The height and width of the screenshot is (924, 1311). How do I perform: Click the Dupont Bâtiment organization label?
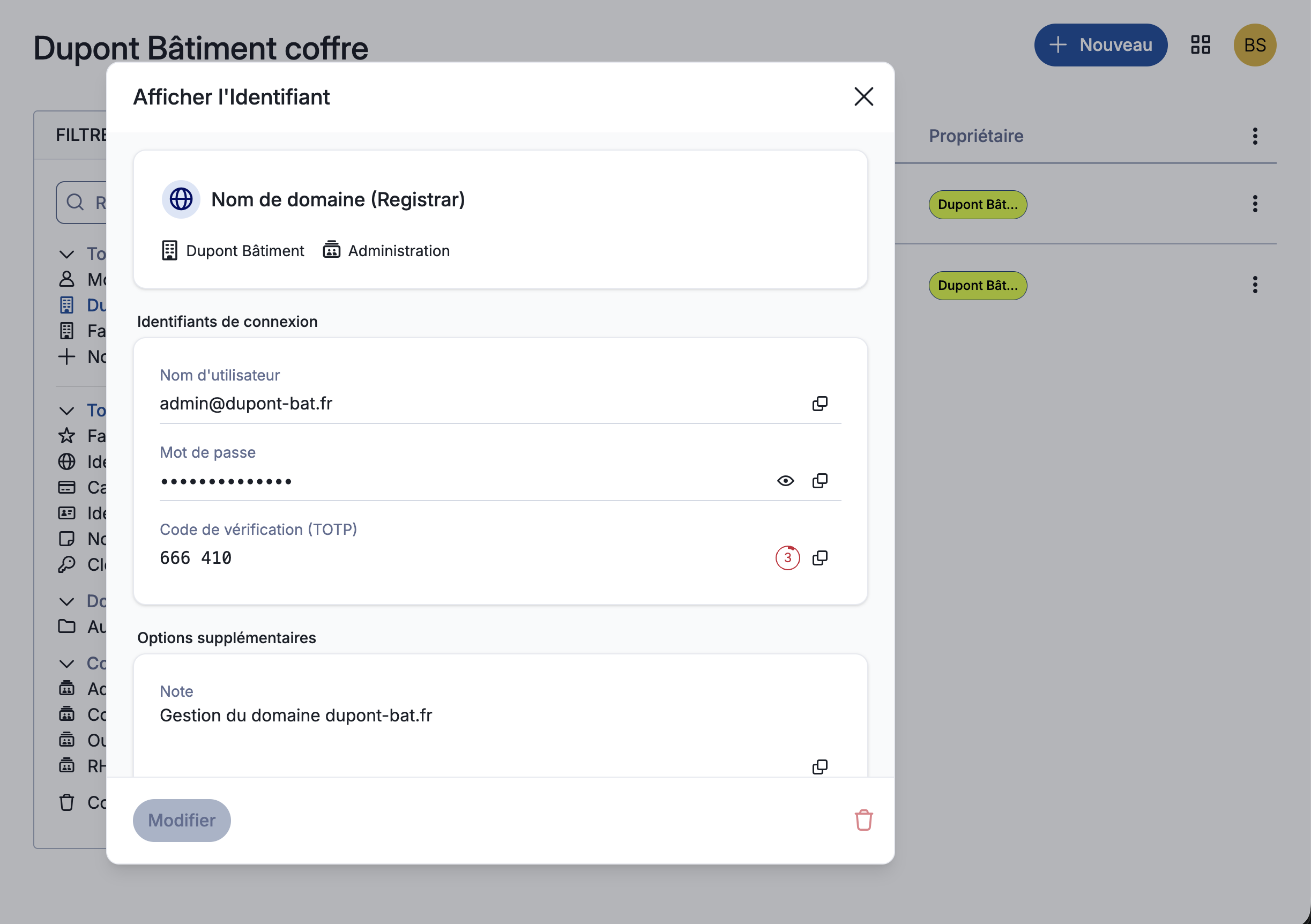(x=245, y=251)
